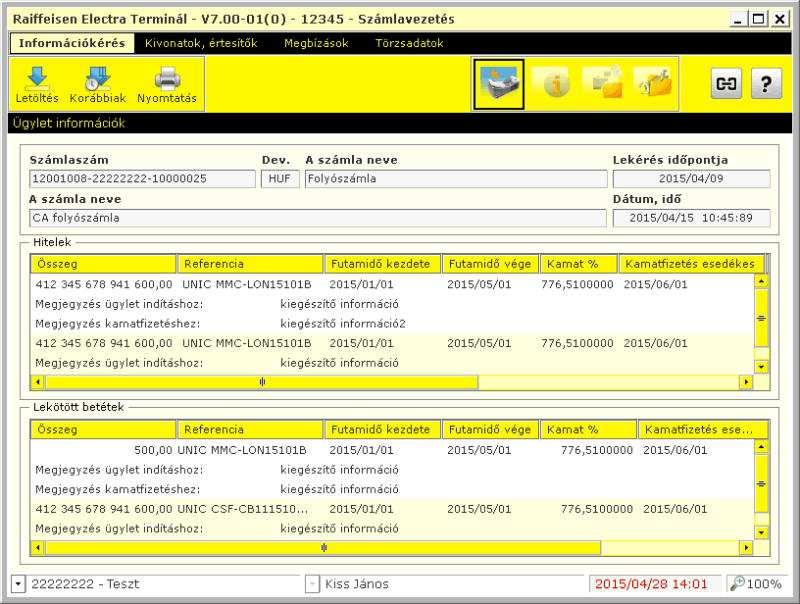Open the Törzsadatok menu

pyautogui.click(x=409, y=43)
